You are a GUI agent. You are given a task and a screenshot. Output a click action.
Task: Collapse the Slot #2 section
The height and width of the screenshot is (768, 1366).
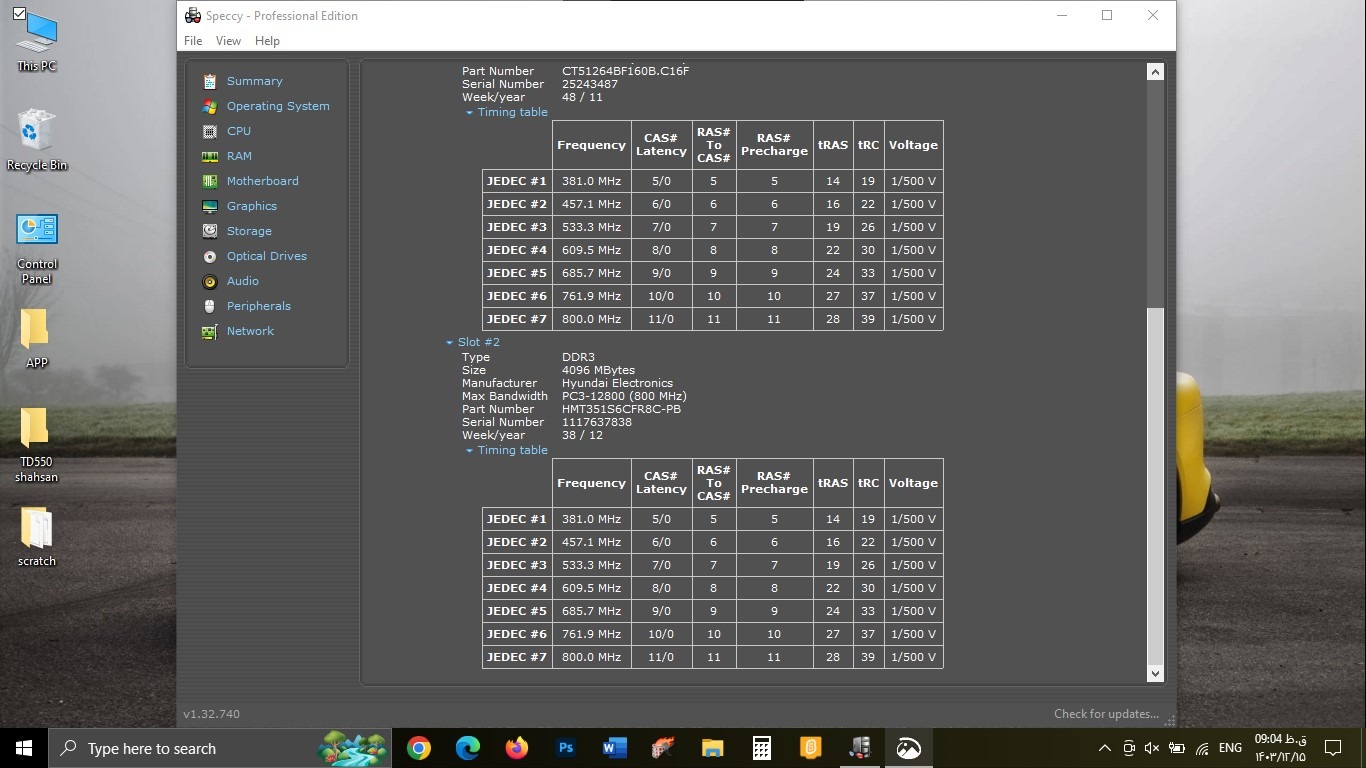[450, 343]
